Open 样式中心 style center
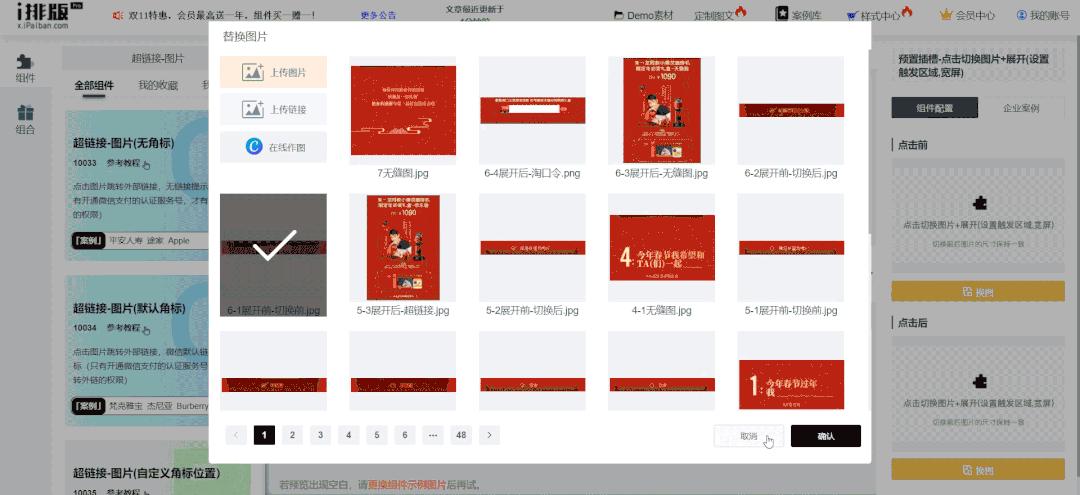This screenshot has width=1080, height=495. [879, 14]
